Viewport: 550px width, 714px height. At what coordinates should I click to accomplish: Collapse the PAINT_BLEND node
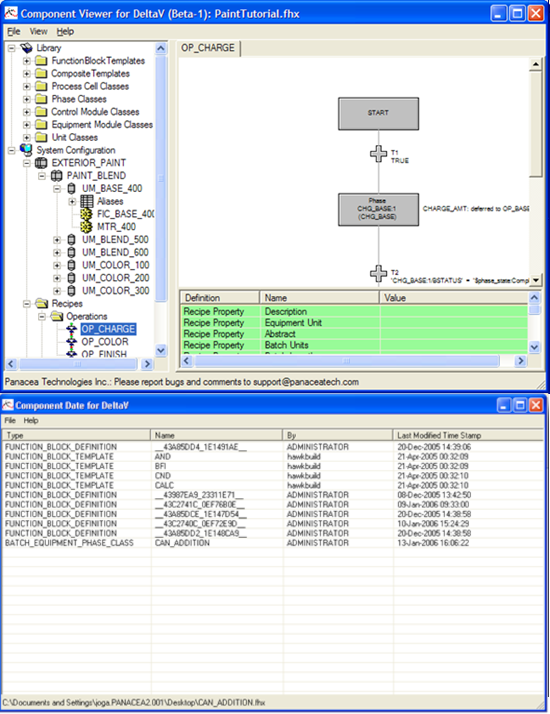[x=41, y=175]
